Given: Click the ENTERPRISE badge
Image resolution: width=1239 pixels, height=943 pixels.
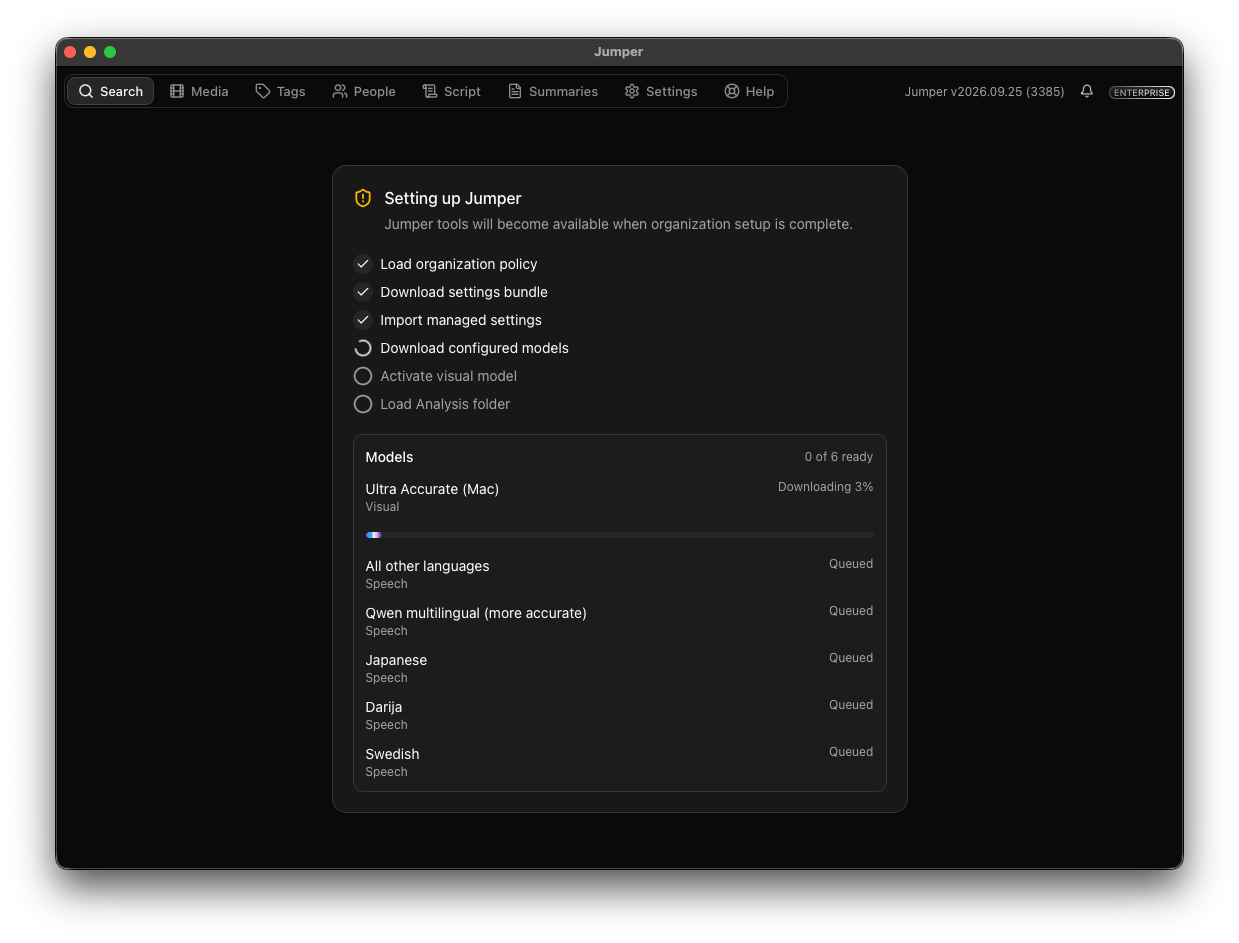Looking at the screenshot, I should (1142, 92).
